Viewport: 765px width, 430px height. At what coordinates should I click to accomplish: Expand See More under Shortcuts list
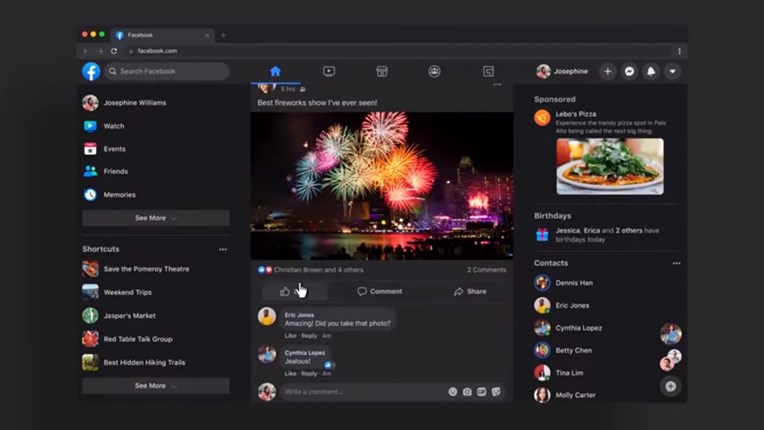[x=155, y=385]
